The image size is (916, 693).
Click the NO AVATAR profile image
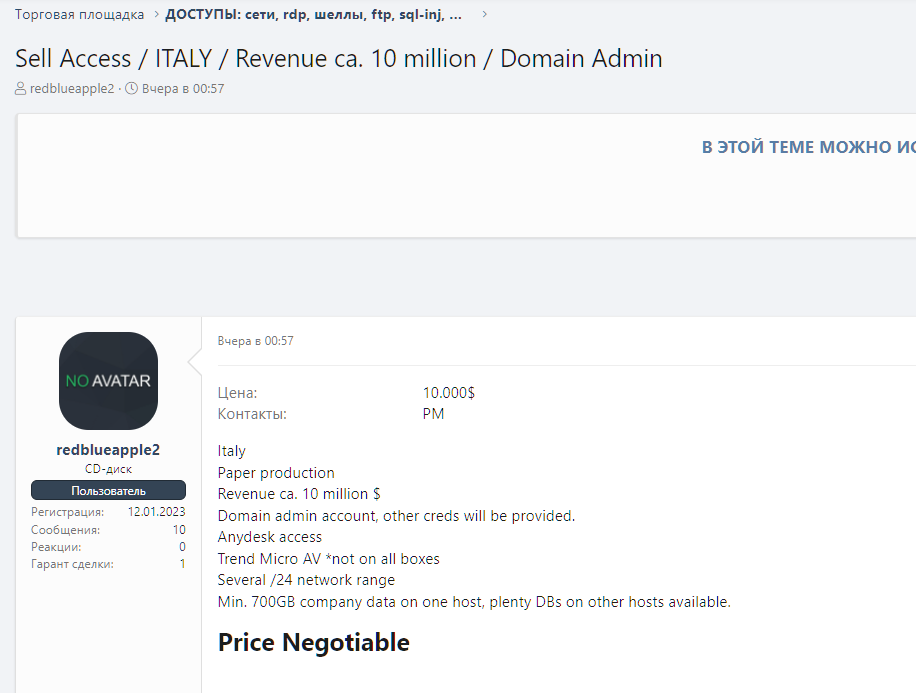(x=108, y=381)
